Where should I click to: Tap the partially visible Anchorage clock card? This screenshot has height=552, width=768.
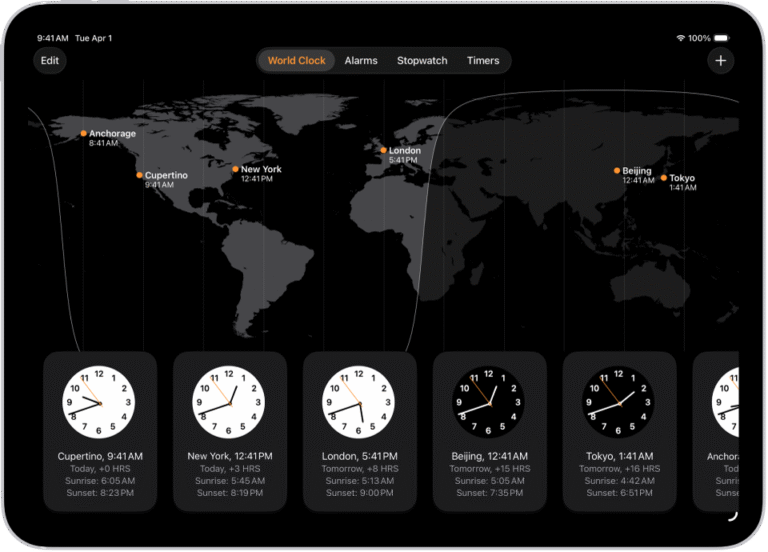tap(718, 431)
